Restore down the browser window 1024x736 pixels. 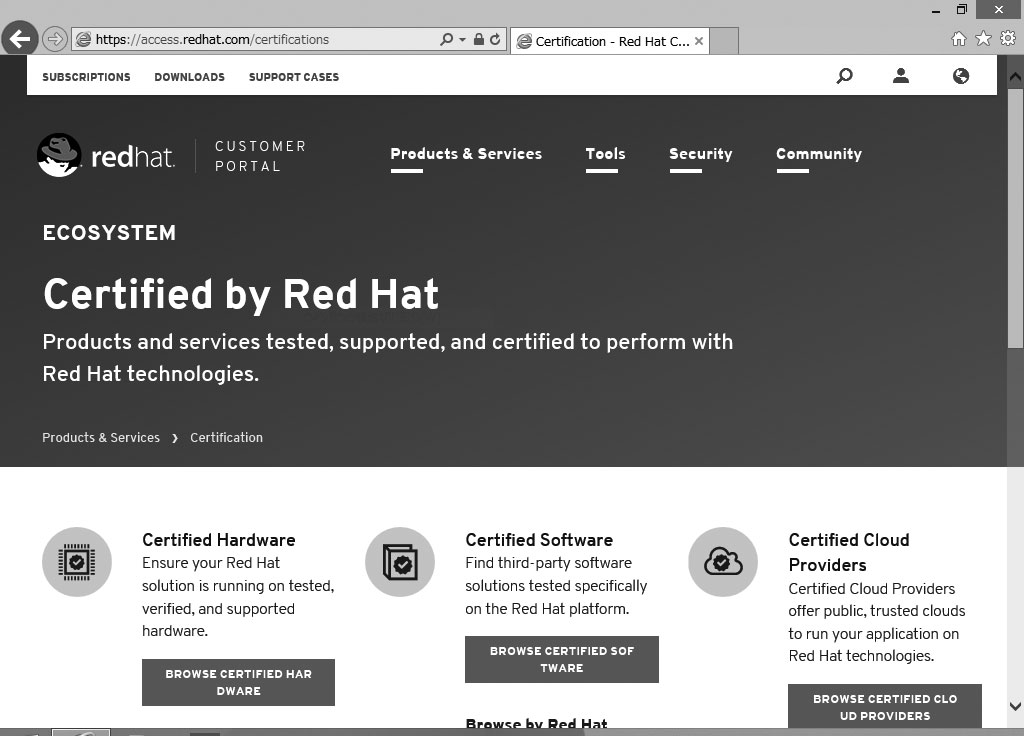point(961,9)
